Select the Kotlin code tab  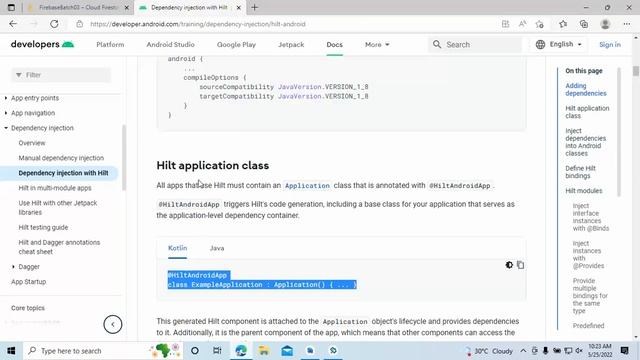click(x=178, y=248)
